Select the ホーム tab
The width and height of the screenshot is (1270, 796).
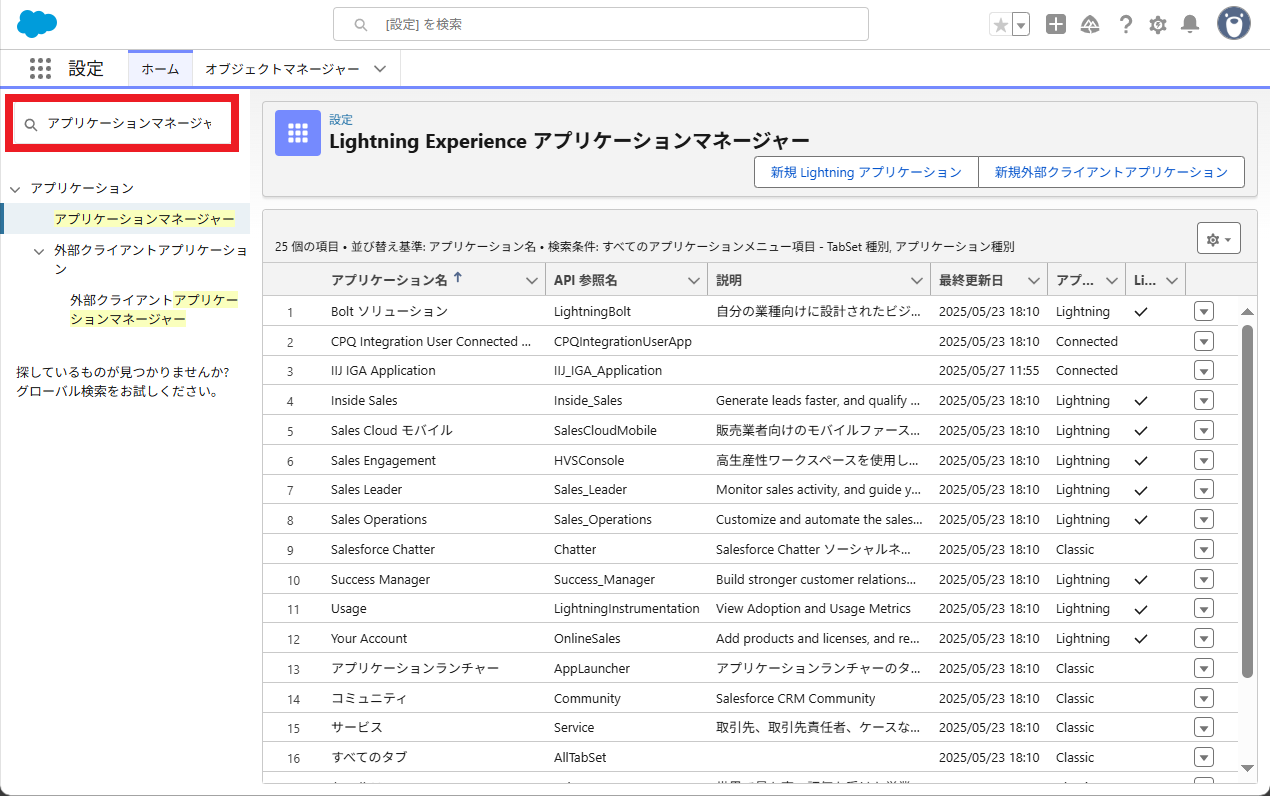coord(160,69)
